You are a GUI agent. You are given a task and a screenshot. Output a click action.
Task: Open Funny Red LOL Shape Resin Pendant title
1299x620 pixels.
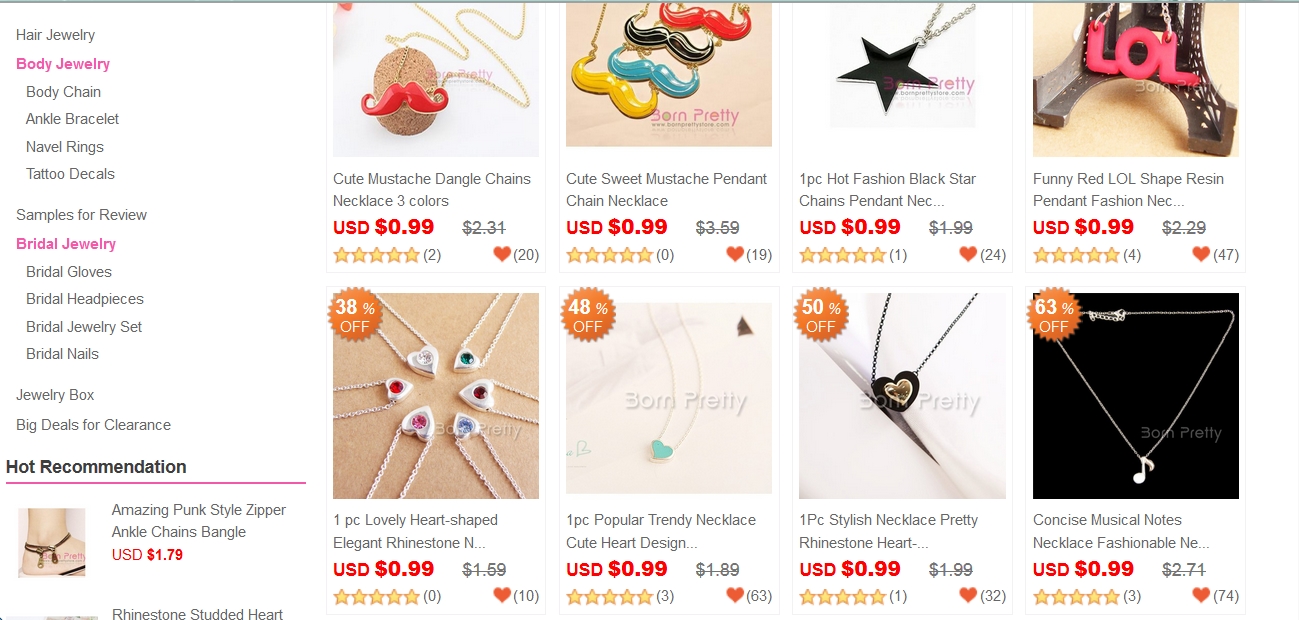[x=1128, y=190]
